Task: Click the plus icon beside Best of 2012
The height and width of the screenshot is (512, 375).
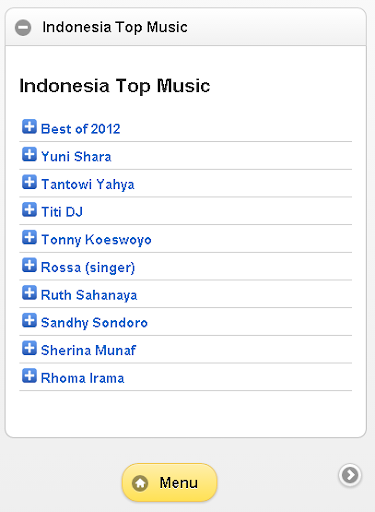Action: [x=29, y=127]
